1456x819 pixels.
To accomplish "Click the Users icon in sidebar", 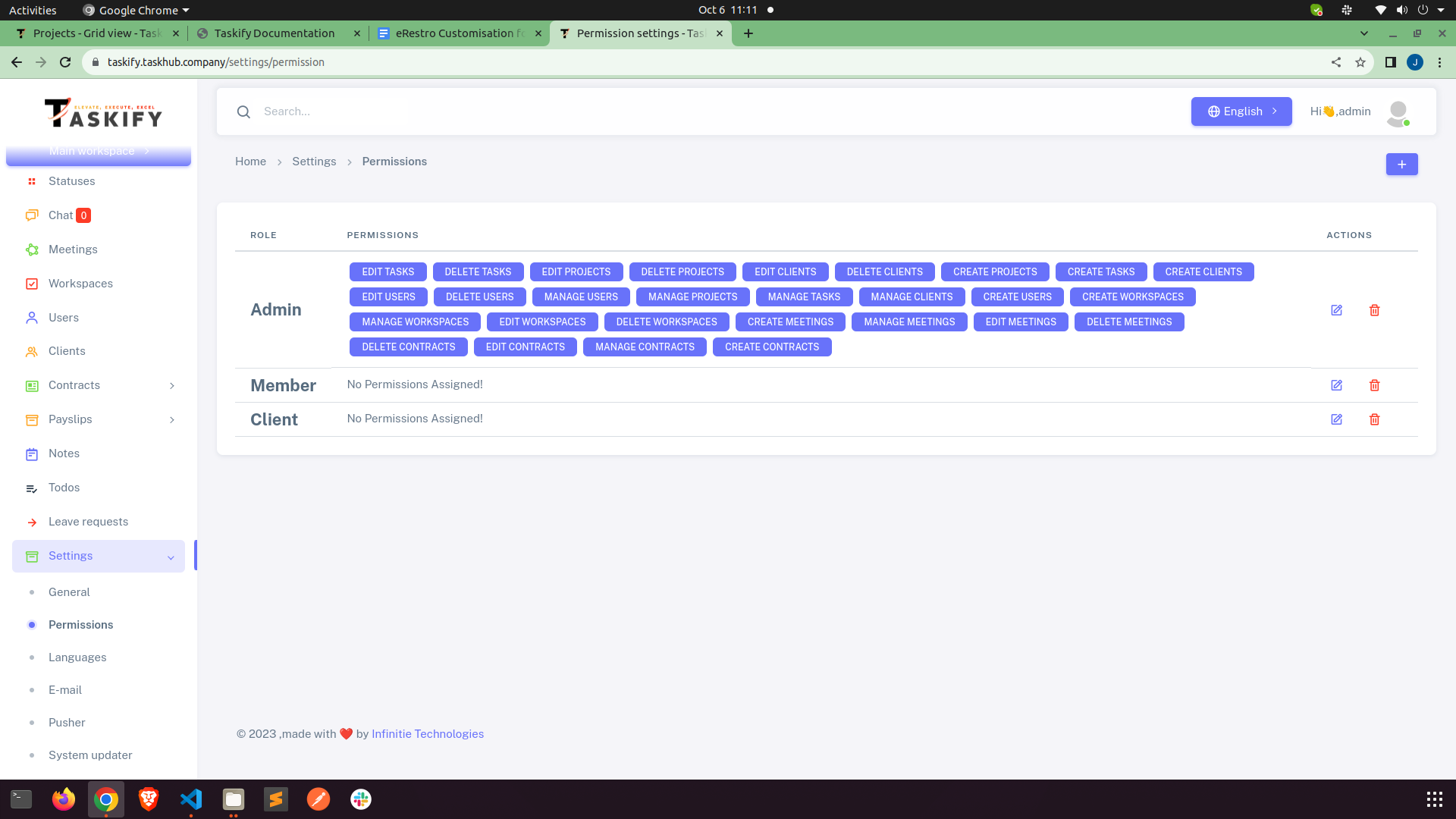I will 32,317.
